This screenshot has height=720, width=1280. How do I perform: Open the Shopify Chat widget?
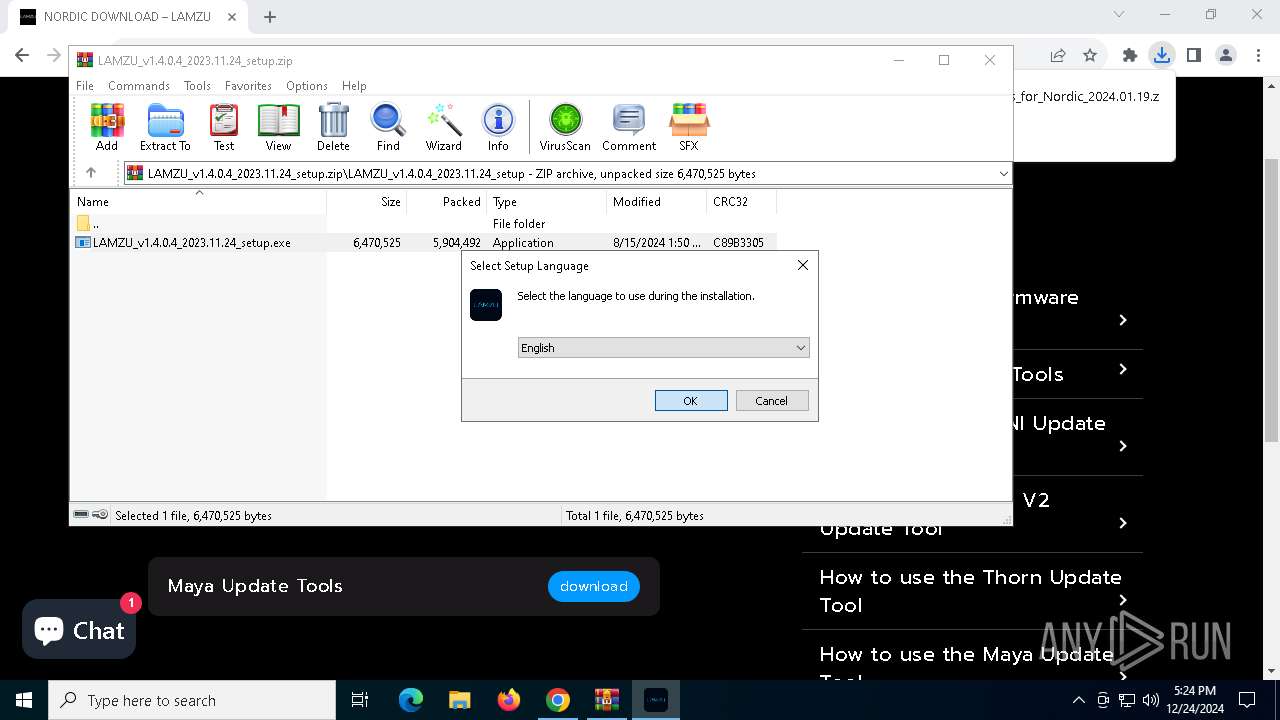click(79, 630)
